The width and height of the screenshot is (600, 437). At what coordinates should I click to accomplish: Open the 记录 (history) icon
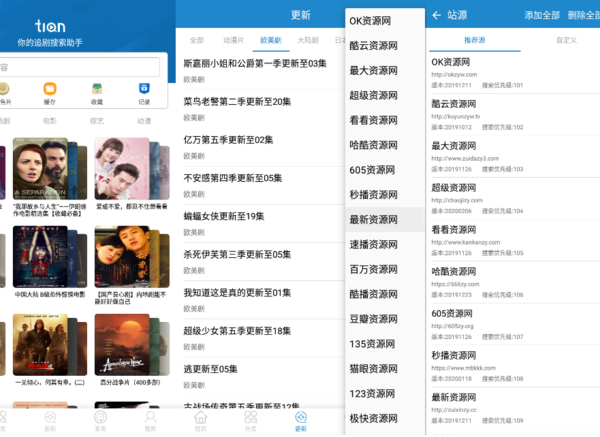[144, 90]
